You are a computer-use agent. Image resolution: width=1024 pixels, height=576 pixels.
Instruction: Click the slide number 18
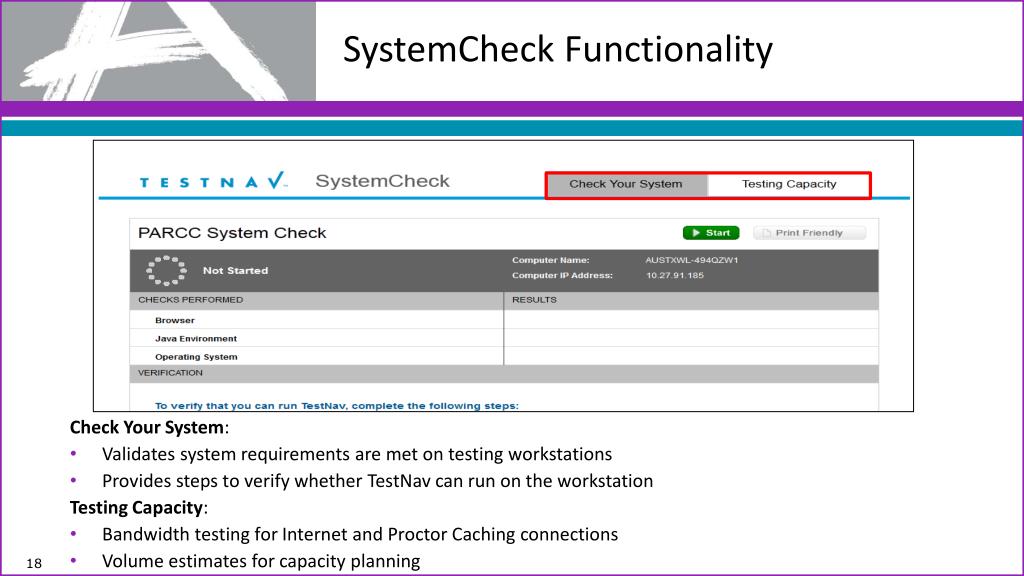pyautogui.click(x=34, y=563)
